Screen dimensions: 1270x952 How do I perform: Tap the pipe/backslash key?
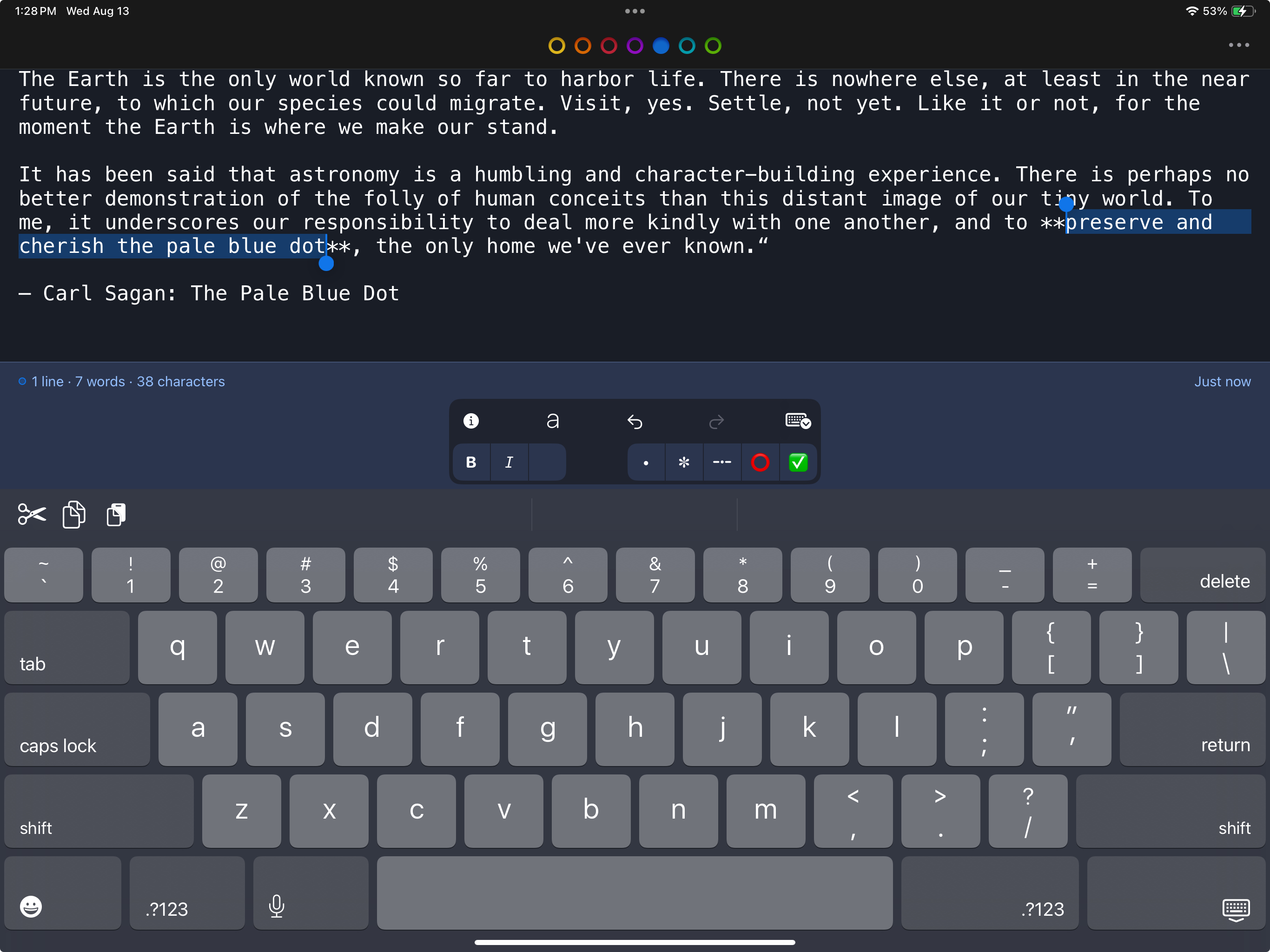1226,647
